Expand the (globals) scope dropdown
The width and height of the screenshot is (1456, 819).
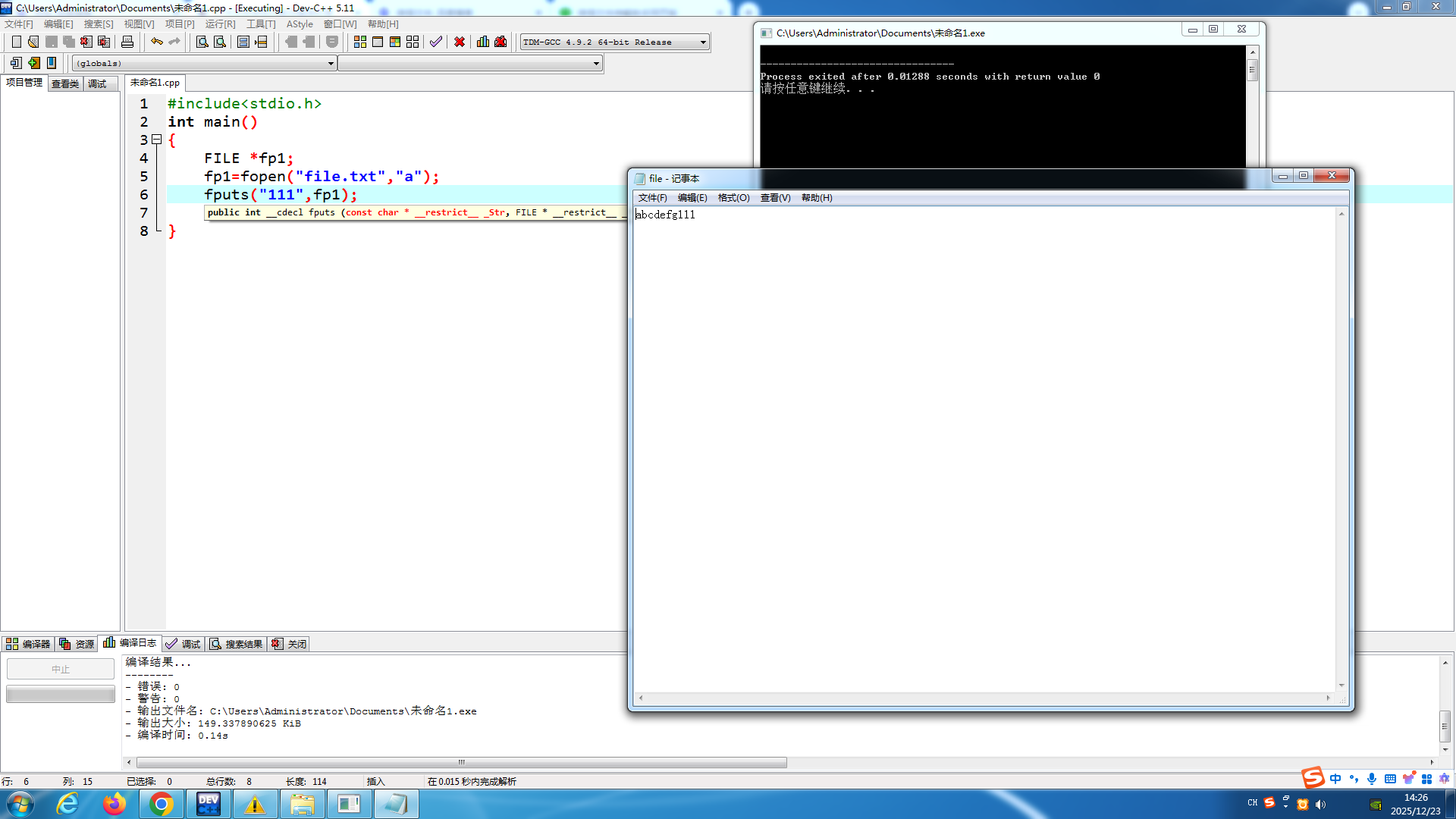coord(331,64)
